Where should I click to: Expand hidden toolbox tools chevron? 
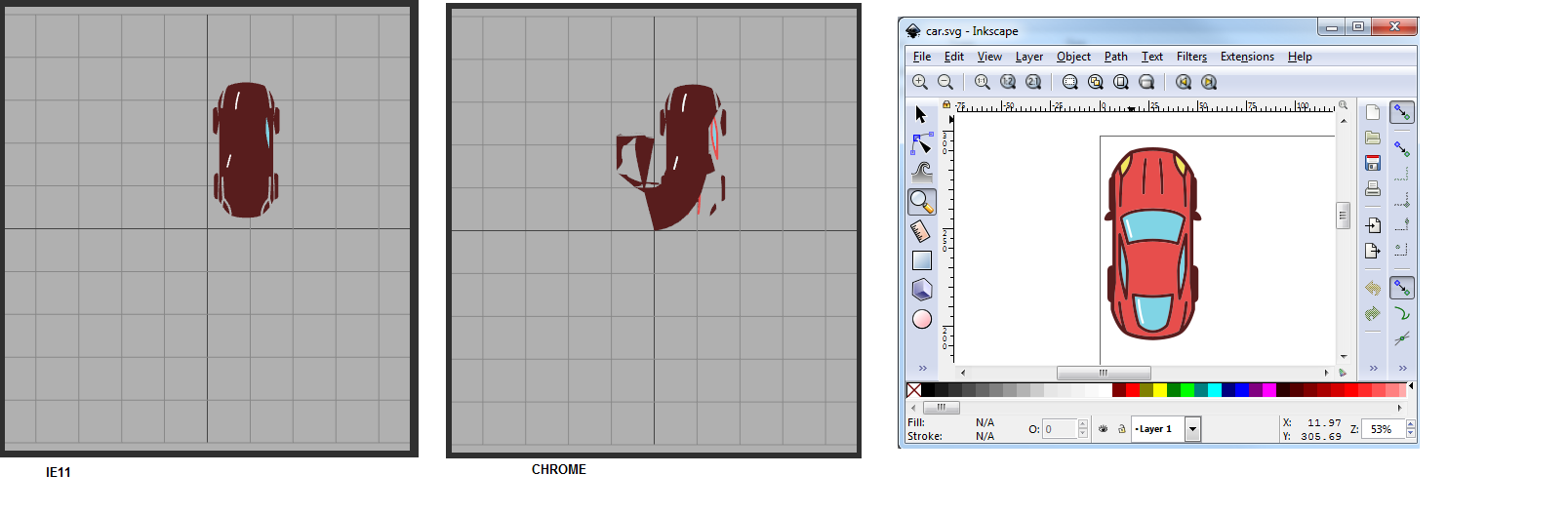922,369
